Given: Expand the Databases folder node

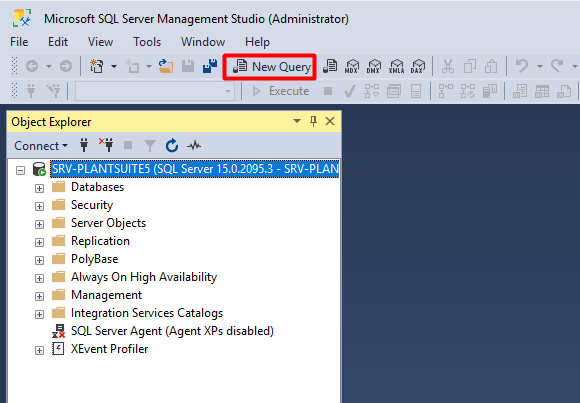Looking at the screenshot, I should click(39, 188).
